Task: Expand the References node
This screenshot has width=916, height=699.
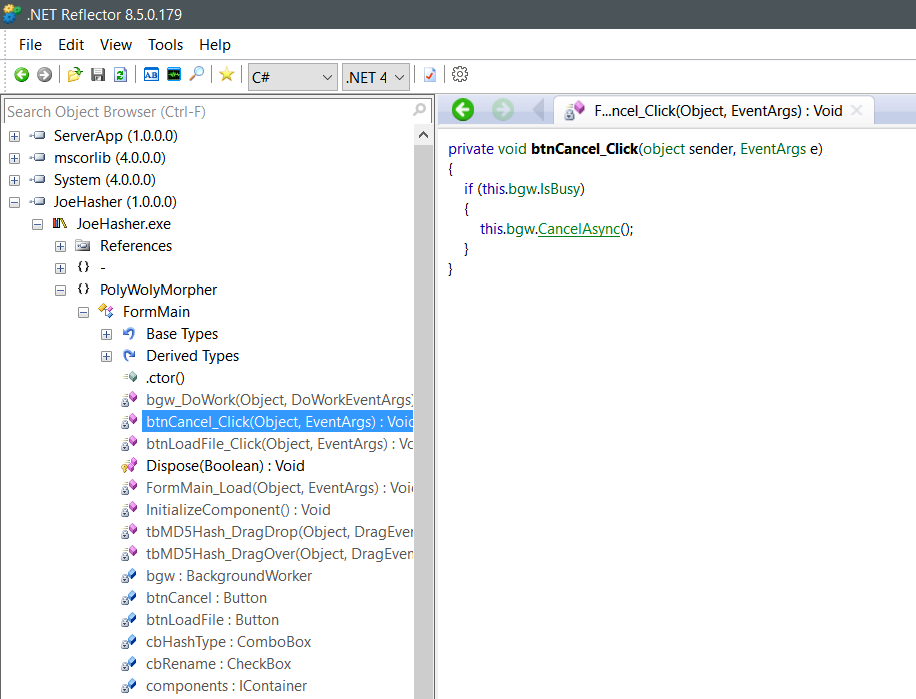Action: coord(60,246)
